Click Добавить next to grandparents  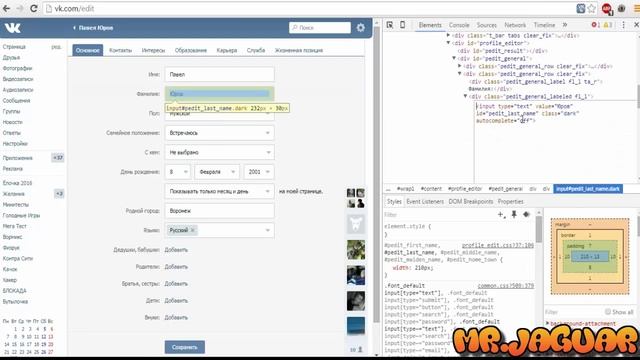[x=176, y=250]
